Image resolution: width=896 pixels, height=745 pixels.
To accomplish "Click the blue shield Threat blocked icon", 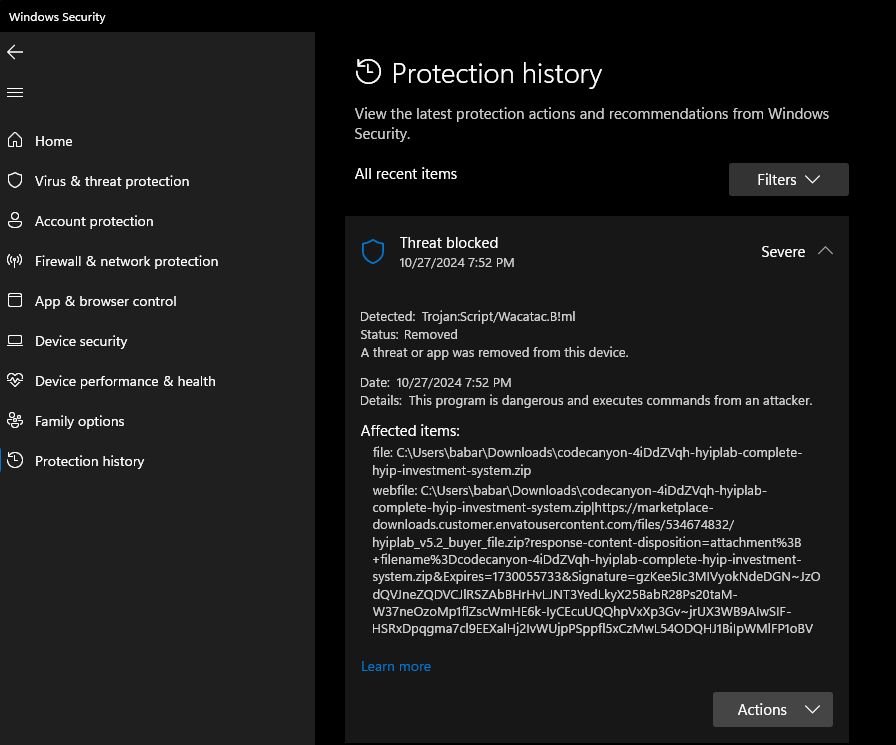I will click(x=373, y=252).
